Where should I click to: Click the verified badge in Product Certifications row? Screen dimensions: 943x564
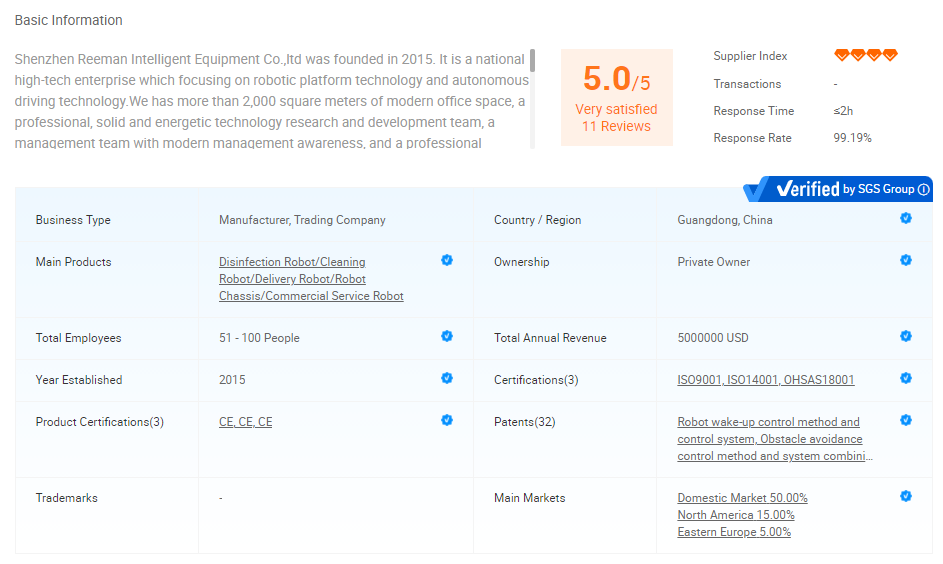pyautogui.click(x=447, y=420)
